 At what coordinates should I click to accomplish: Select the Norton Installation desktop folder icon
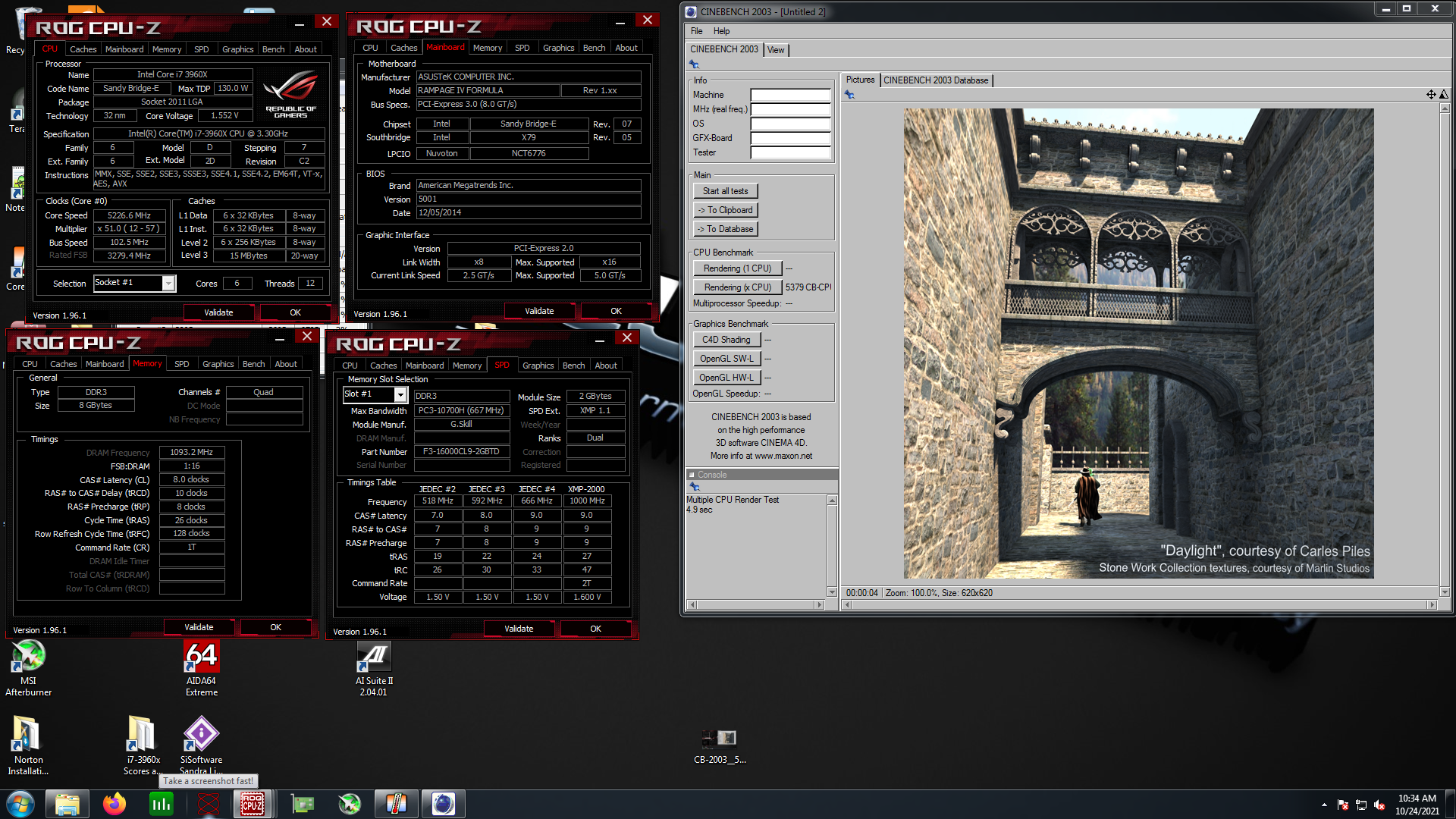point(28,745)
